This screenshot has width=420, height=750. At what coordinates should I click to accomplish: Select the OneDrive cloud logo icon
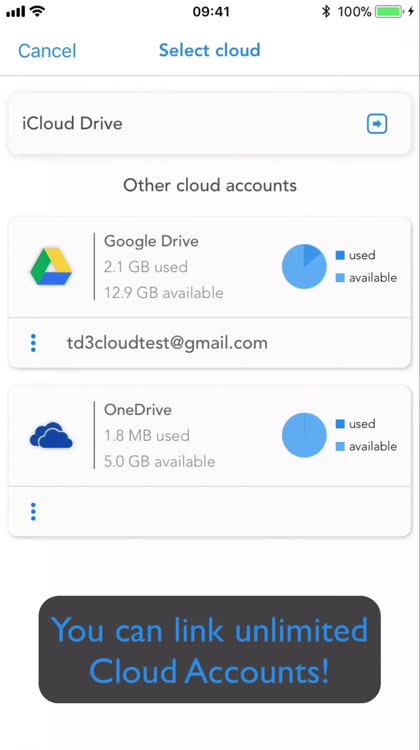51,435
